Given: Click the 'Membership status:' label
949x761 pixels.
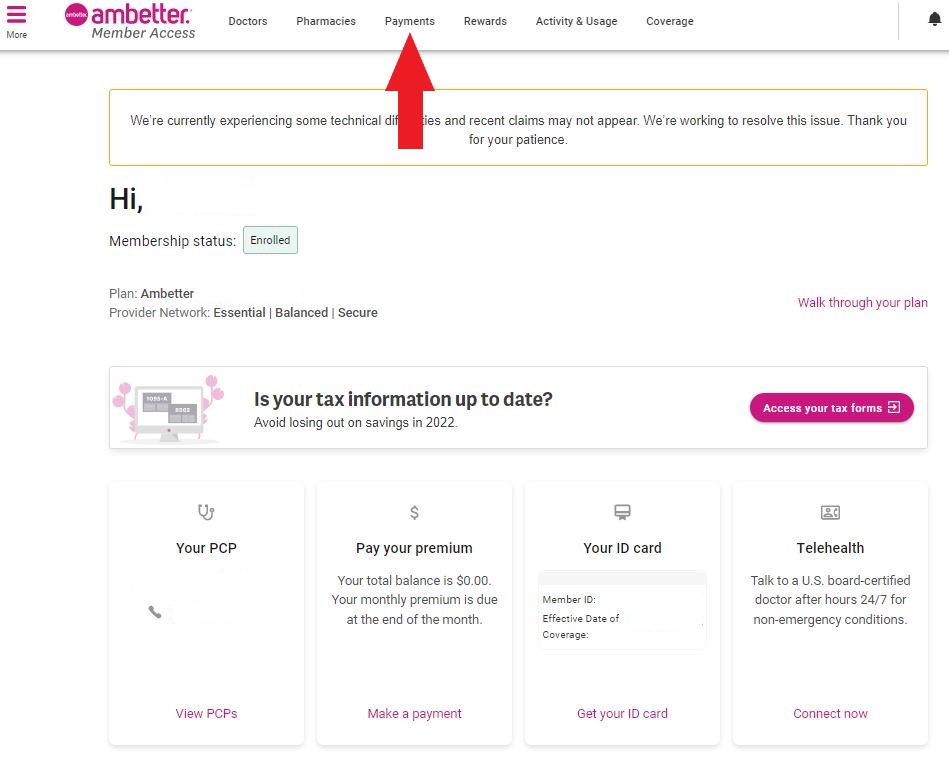Looking at the screenshot, I should 172,241.
